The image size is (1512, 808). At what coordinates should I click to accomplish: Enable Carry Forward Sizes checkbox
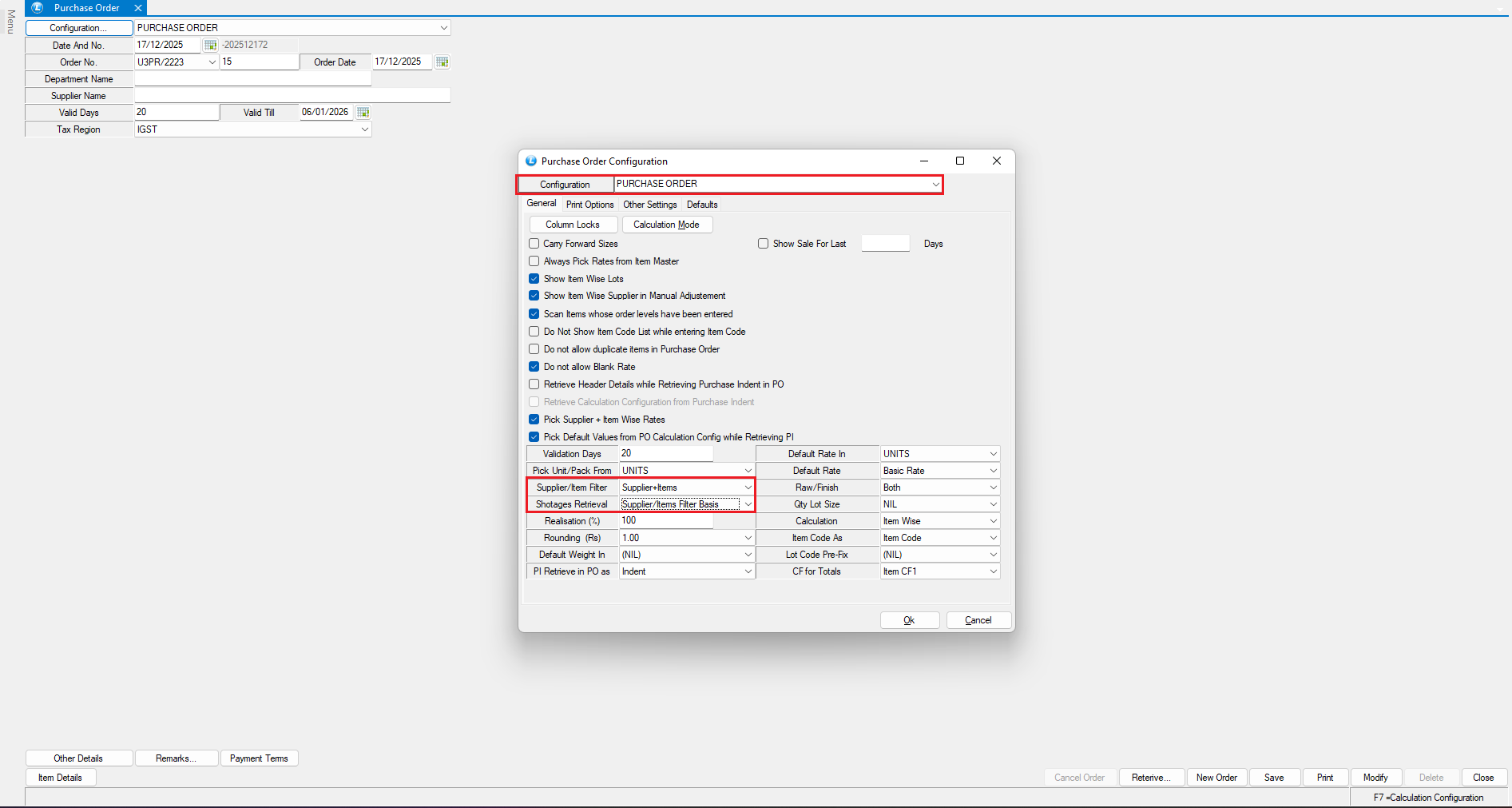pos(534,244)
